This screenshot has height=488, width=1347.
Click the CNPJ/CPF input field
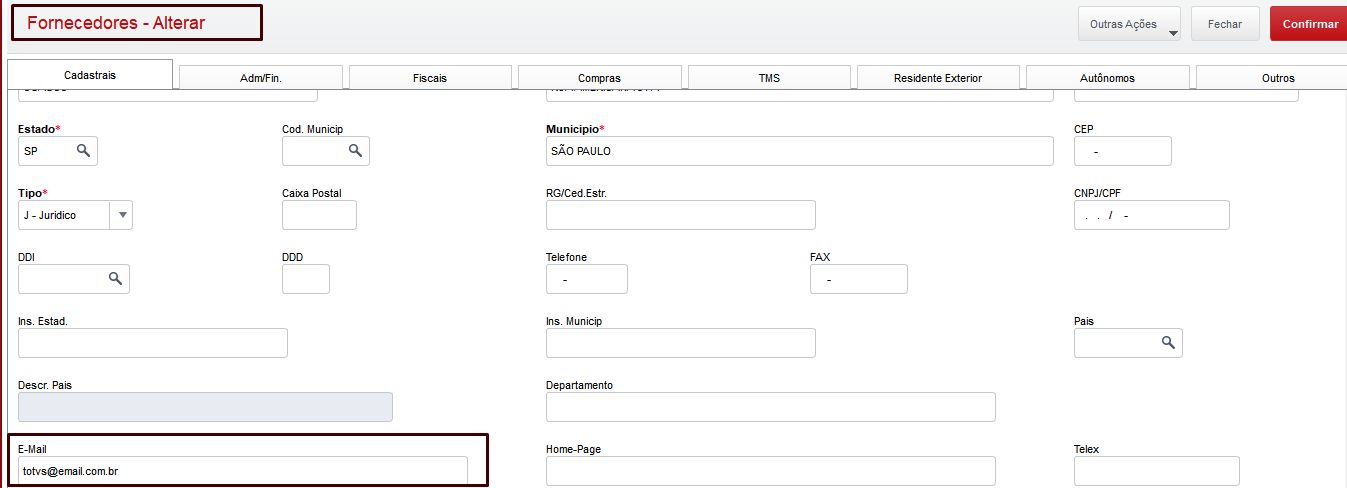click(1152, 215)
